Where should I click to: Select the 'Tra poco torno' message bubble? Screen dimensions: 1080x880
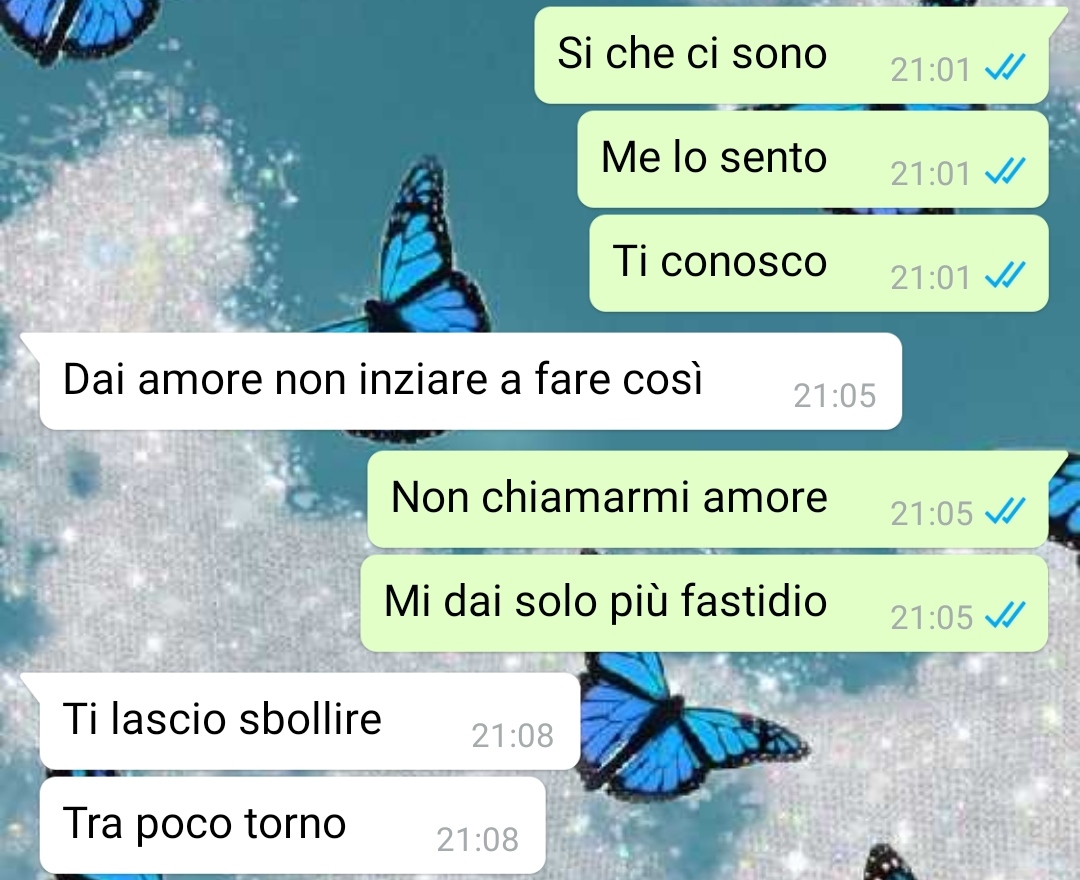(293, 826)
